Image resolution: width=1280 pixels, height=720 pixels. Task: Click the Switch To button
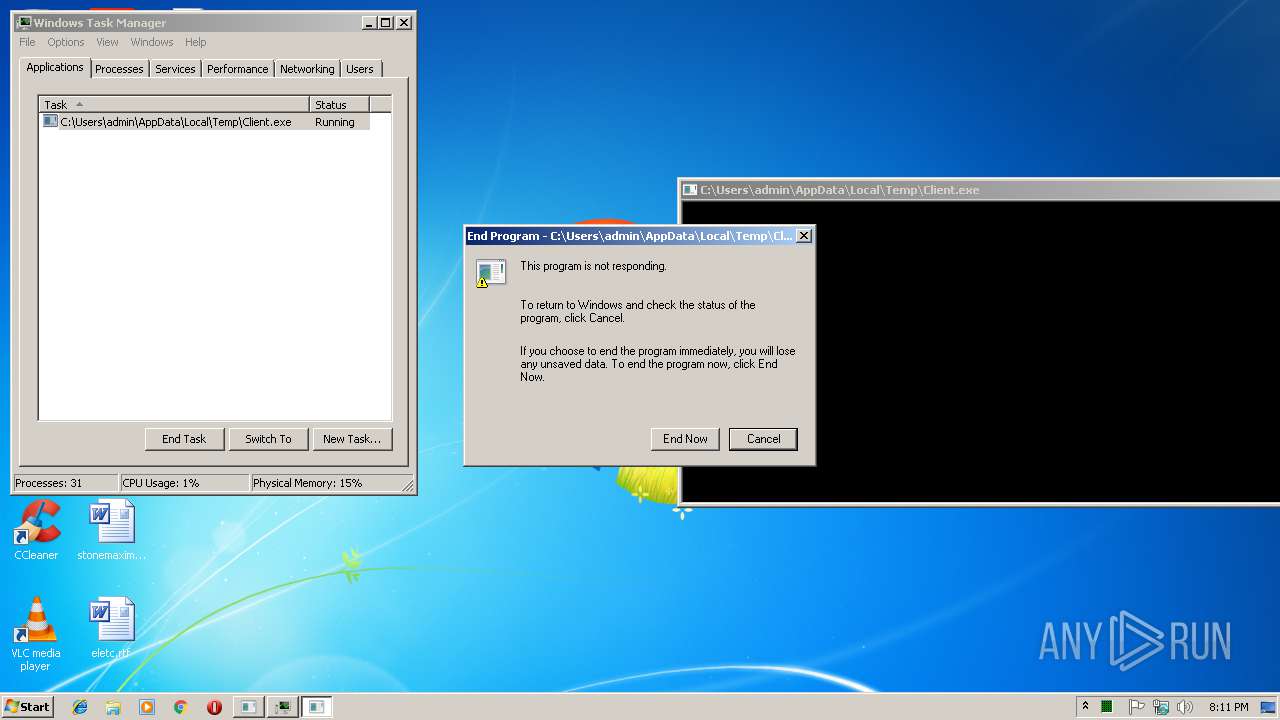click(268, 438)
